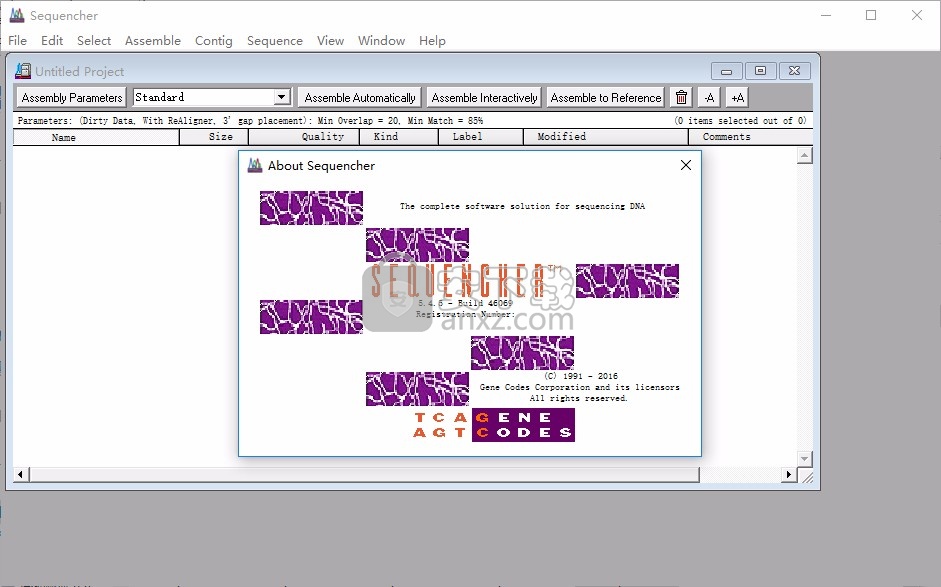Sort by the Name column header

(x=96, y=137)
